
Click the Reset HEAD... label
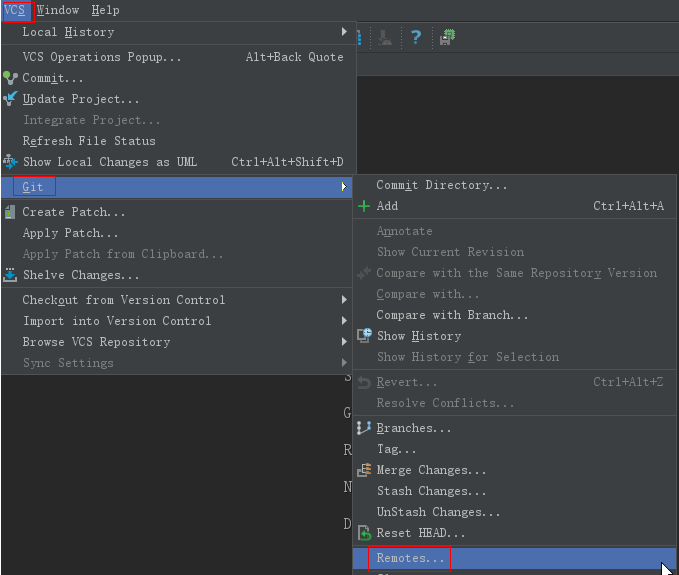[421, 533]
